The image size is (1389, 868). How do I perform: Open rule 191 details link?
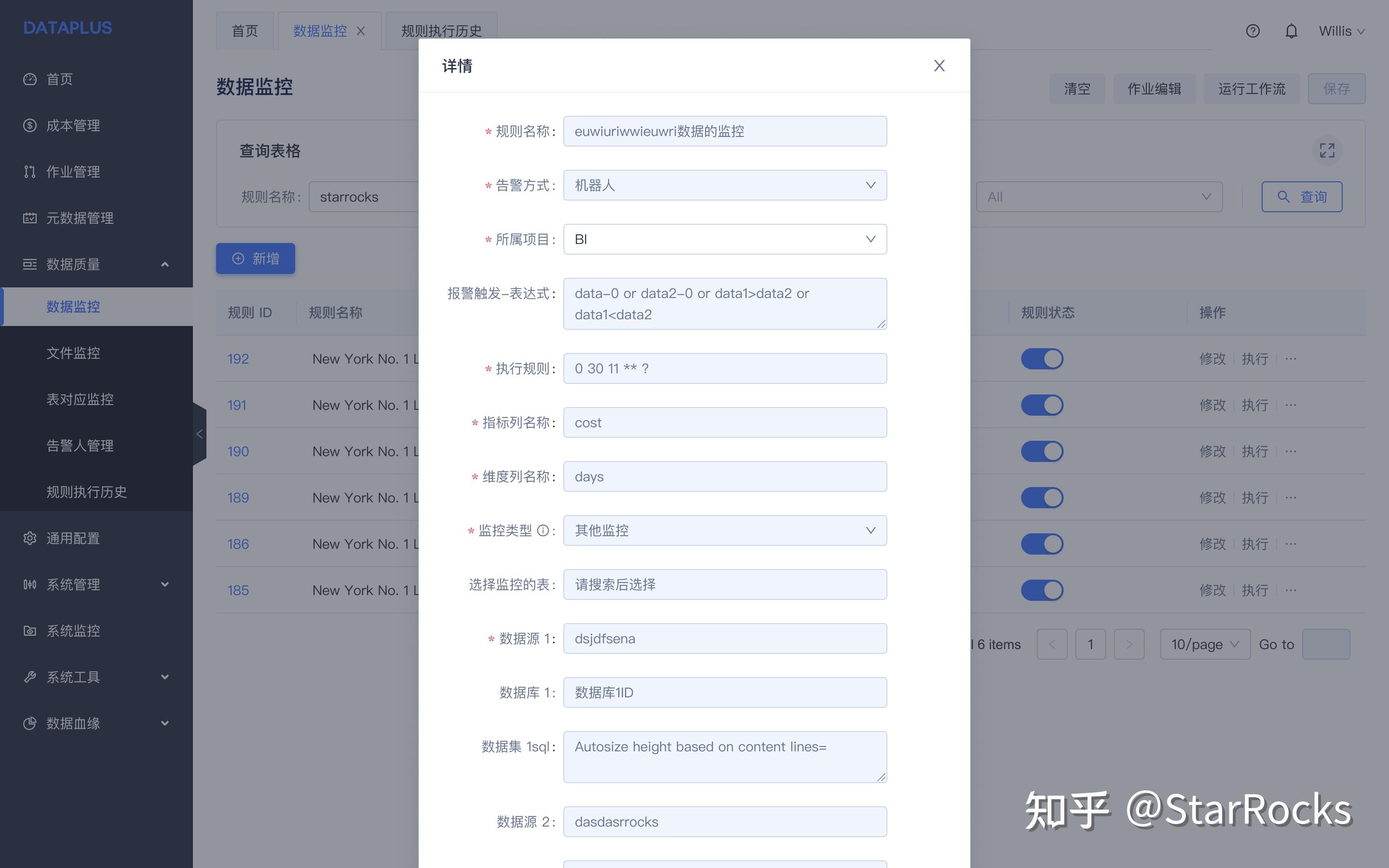(236, 405)
